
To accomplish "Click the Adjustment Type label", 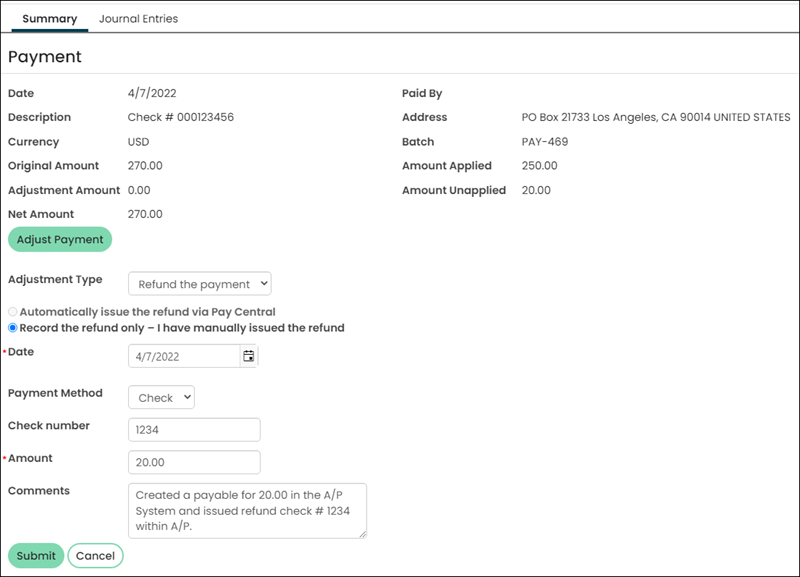I will (55, 280).
